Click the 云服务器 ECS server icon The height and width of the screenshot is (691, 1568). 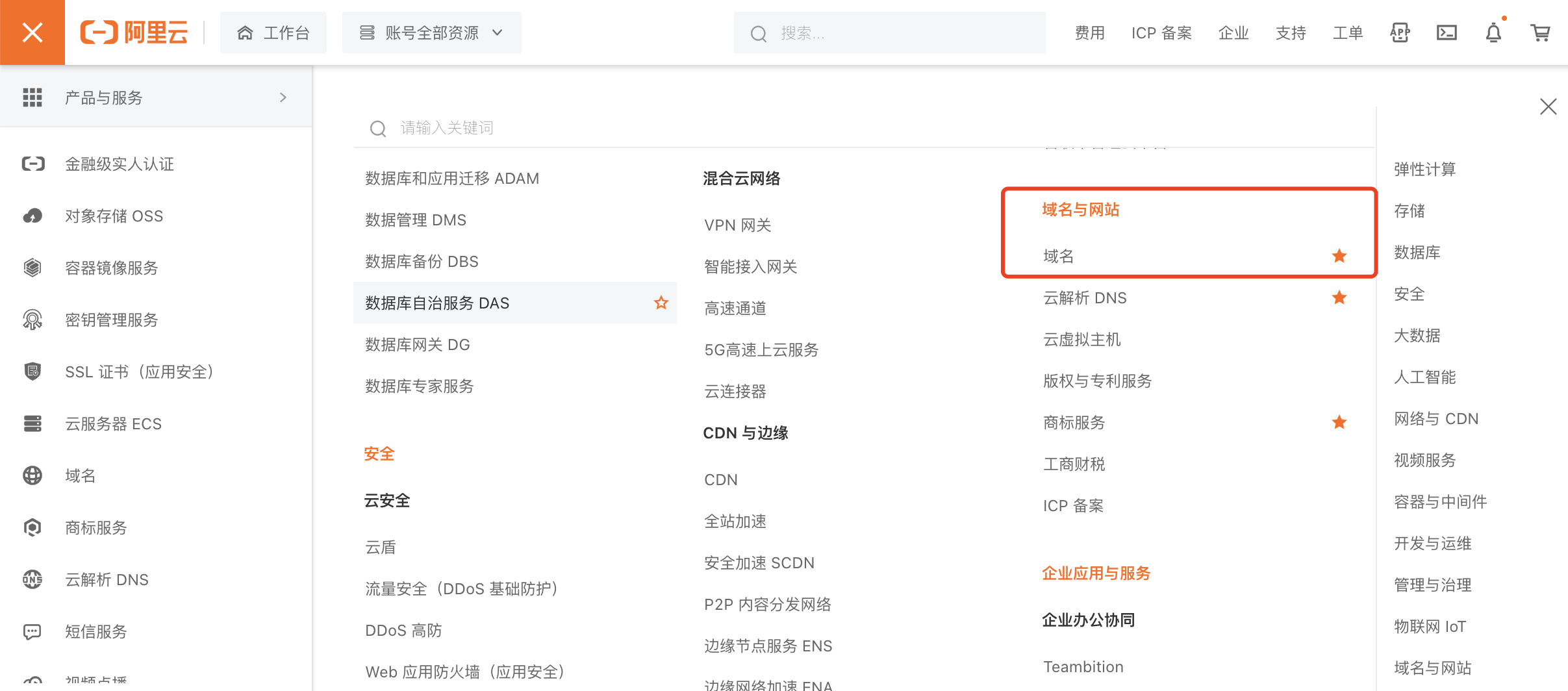pos(32,423)
